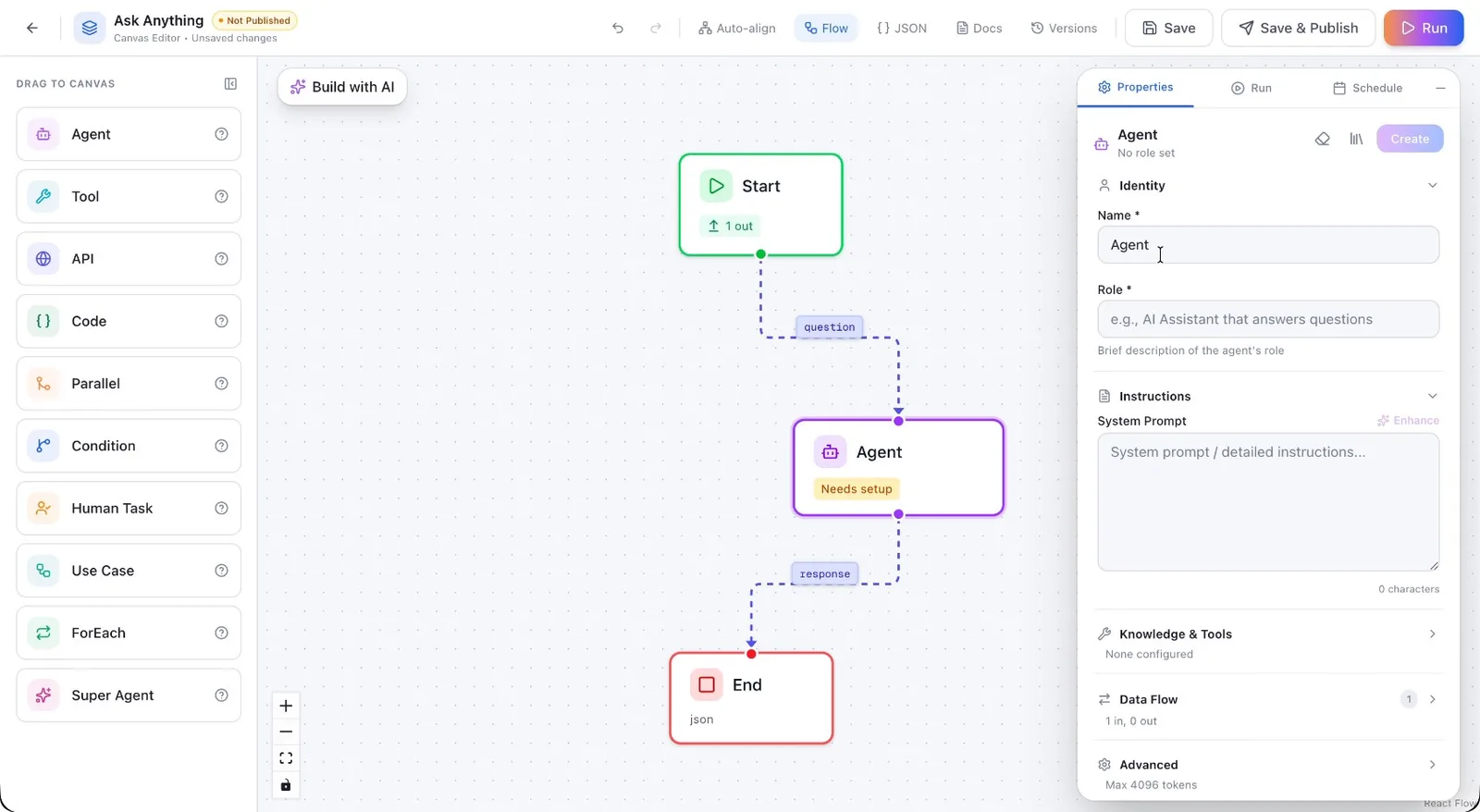The height and width of the screenshot is (812, 1480).
Task: Click the redo arrow icon
Action: click(x=656, y=28)
